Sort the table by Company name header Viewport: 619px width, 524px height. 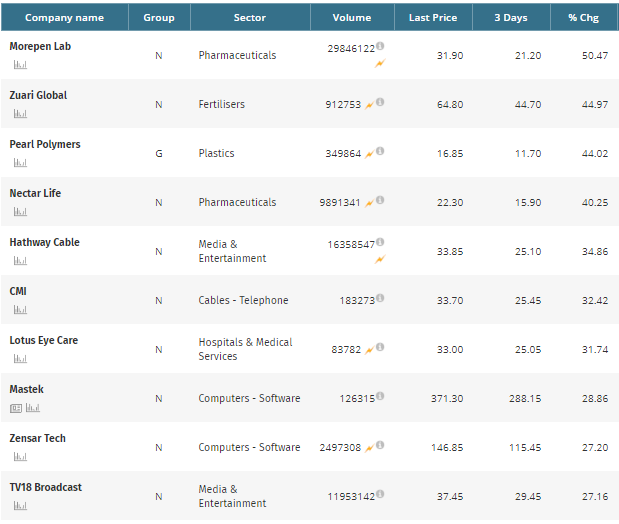point(64,17)
